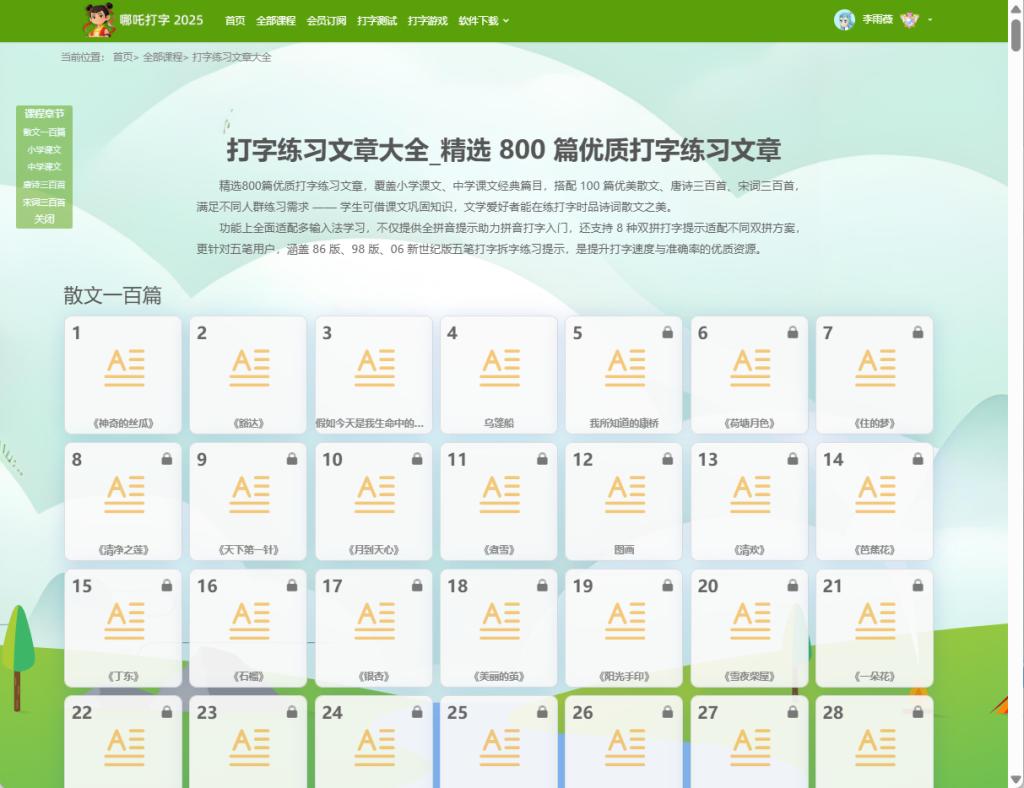Screen dimensions: 1024x788
Task: Close the 课程章节 sidebar panel
Action: [44, 219]
